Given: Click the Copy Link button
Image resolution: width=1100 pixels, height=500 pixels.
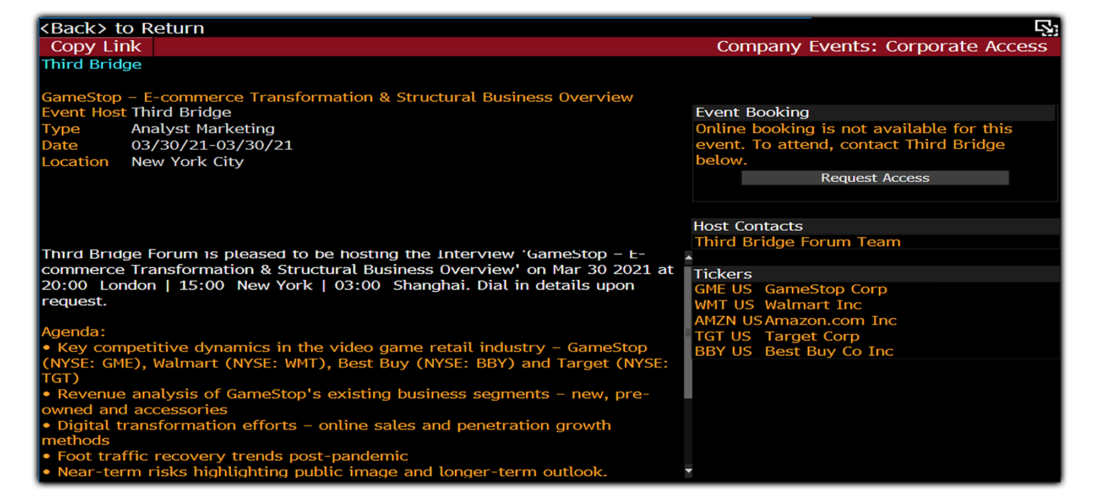Looking at the screenshot, I should point(96,47).
